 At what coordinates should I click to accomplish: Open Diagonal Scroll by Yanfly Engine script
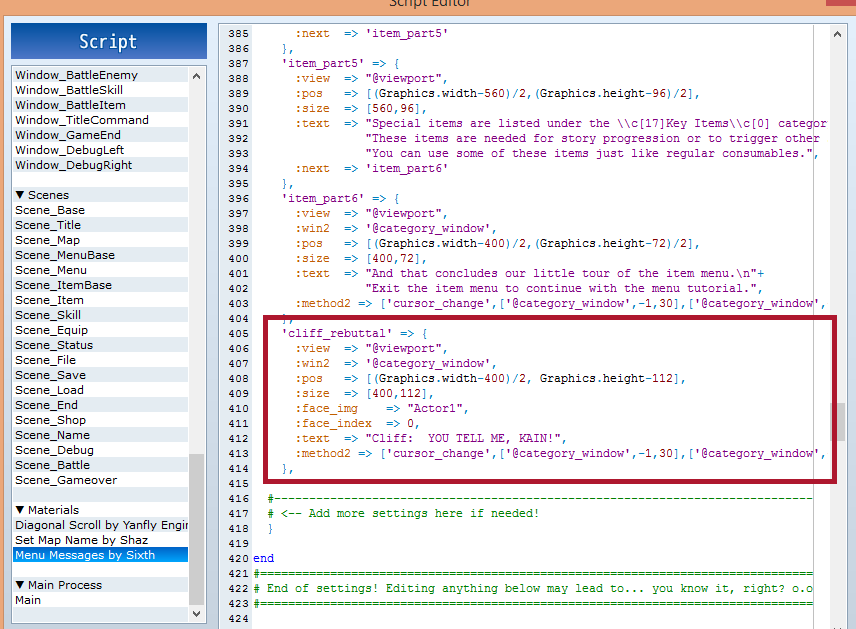(100, 525)
